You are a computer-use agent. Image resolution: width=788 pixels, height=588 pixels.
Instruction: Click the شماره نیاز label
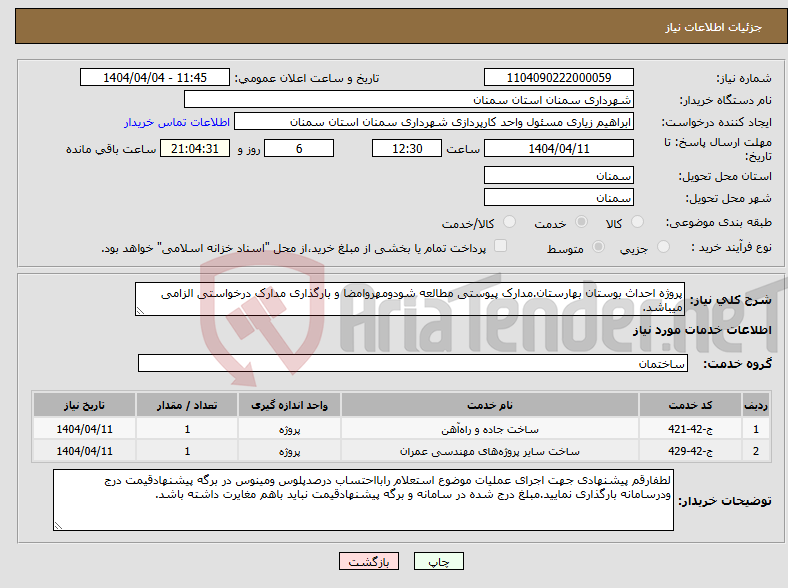coord(743,78)
